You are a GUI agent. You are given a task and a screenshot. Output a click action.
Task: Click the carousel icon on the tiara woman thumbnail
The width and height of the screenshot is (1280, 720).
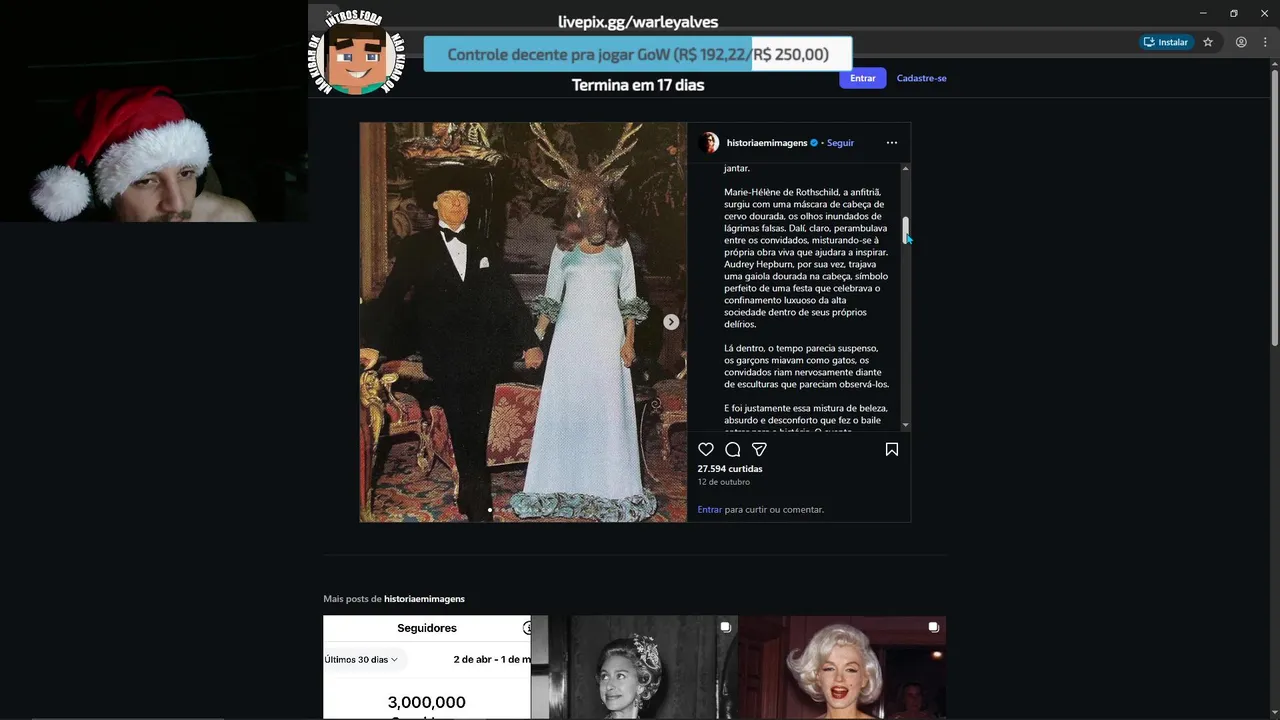[725, 628]
